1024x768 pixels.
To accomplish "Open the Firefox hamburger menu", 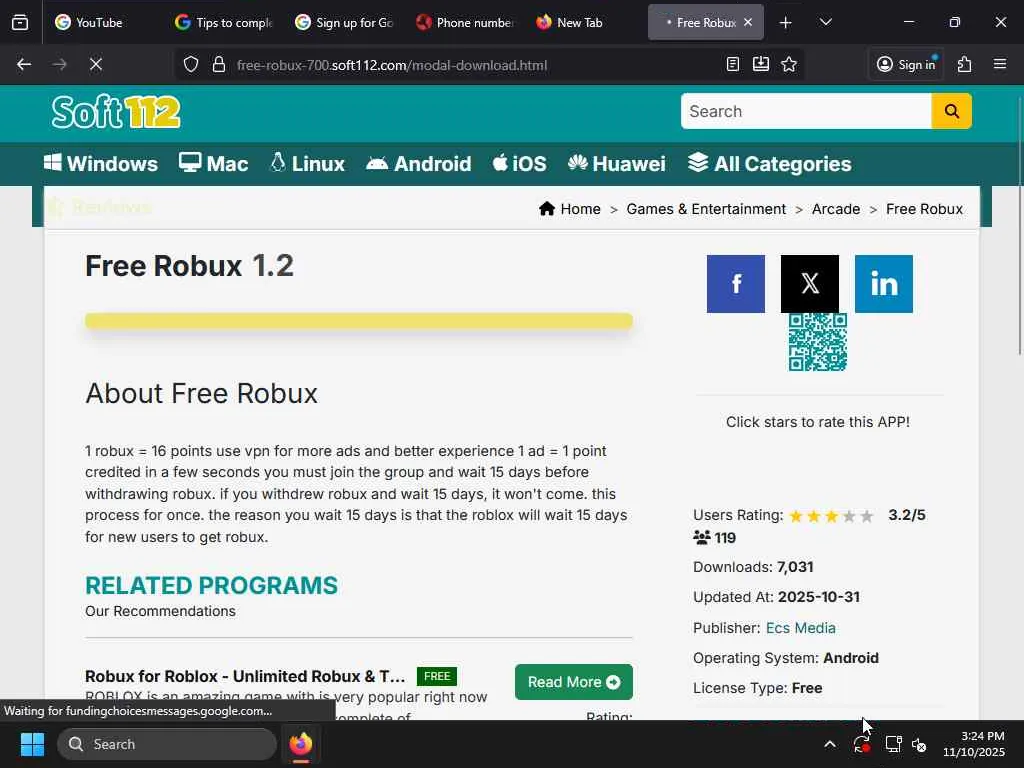I will [x=1000, y=64].
